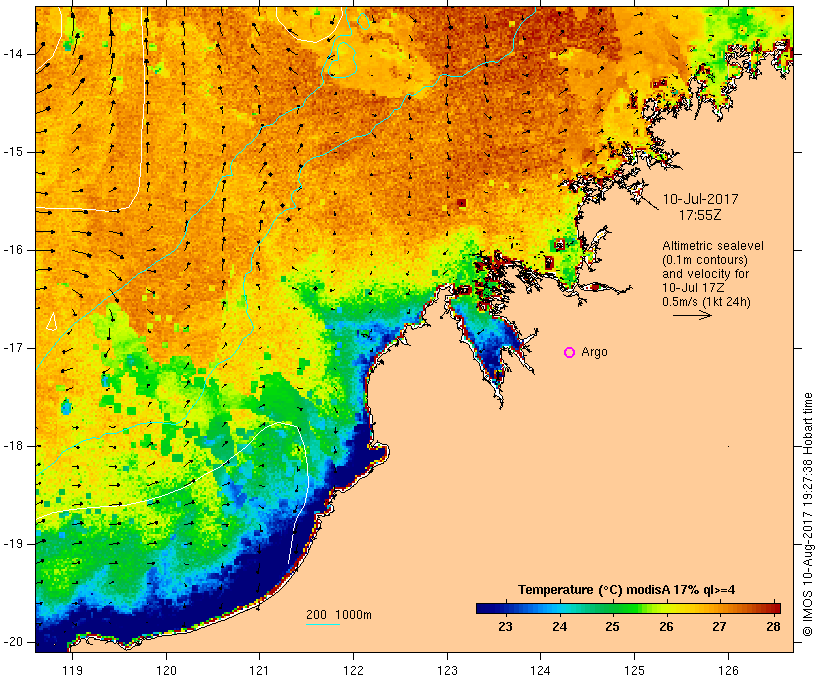Click the '200 1000m' bathymetry legend text
Image resolution: width=820 pixels, height=680 pixels.
339,615
